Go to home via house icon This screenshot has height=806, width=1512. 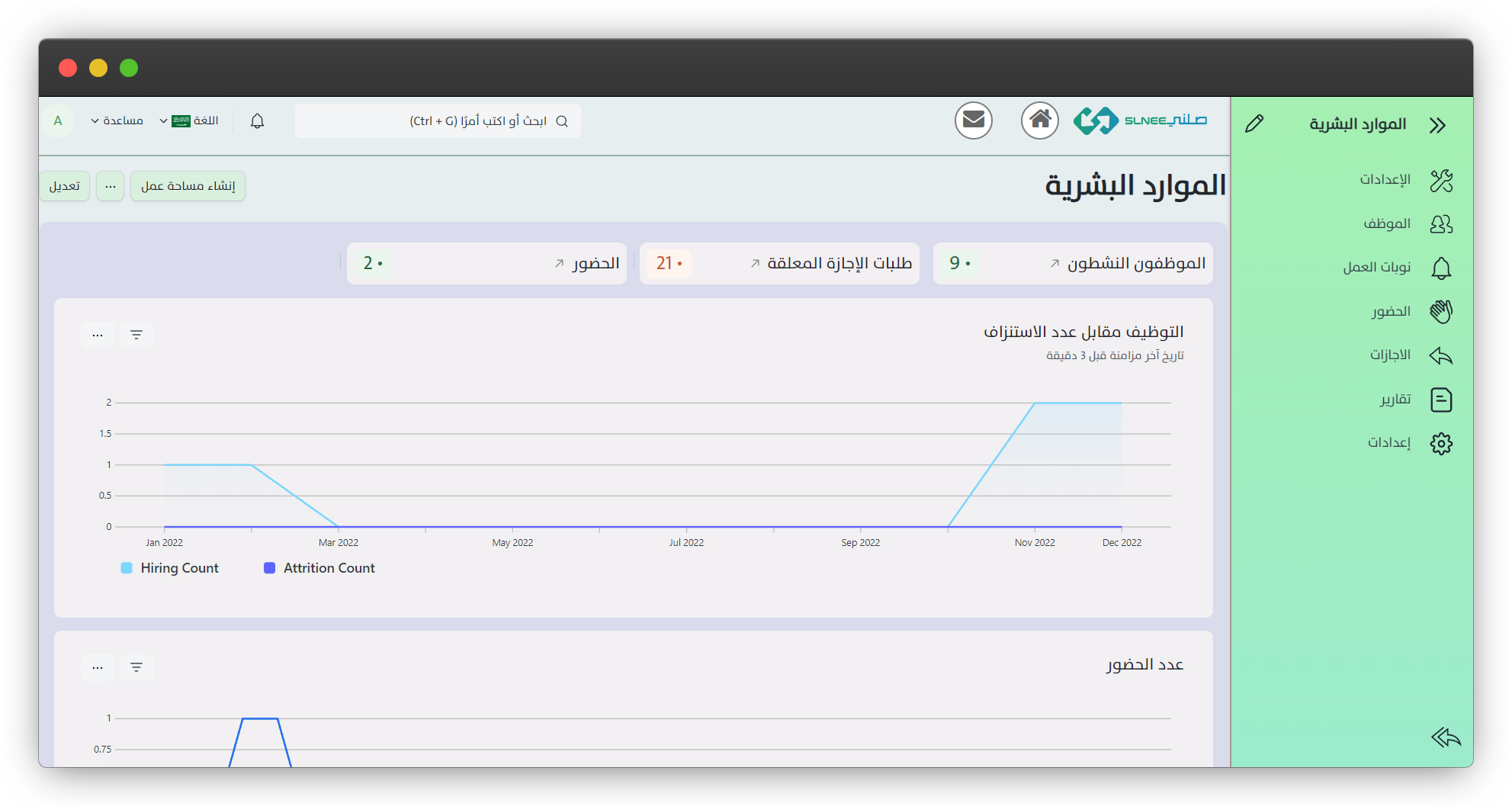[1040, 120]
